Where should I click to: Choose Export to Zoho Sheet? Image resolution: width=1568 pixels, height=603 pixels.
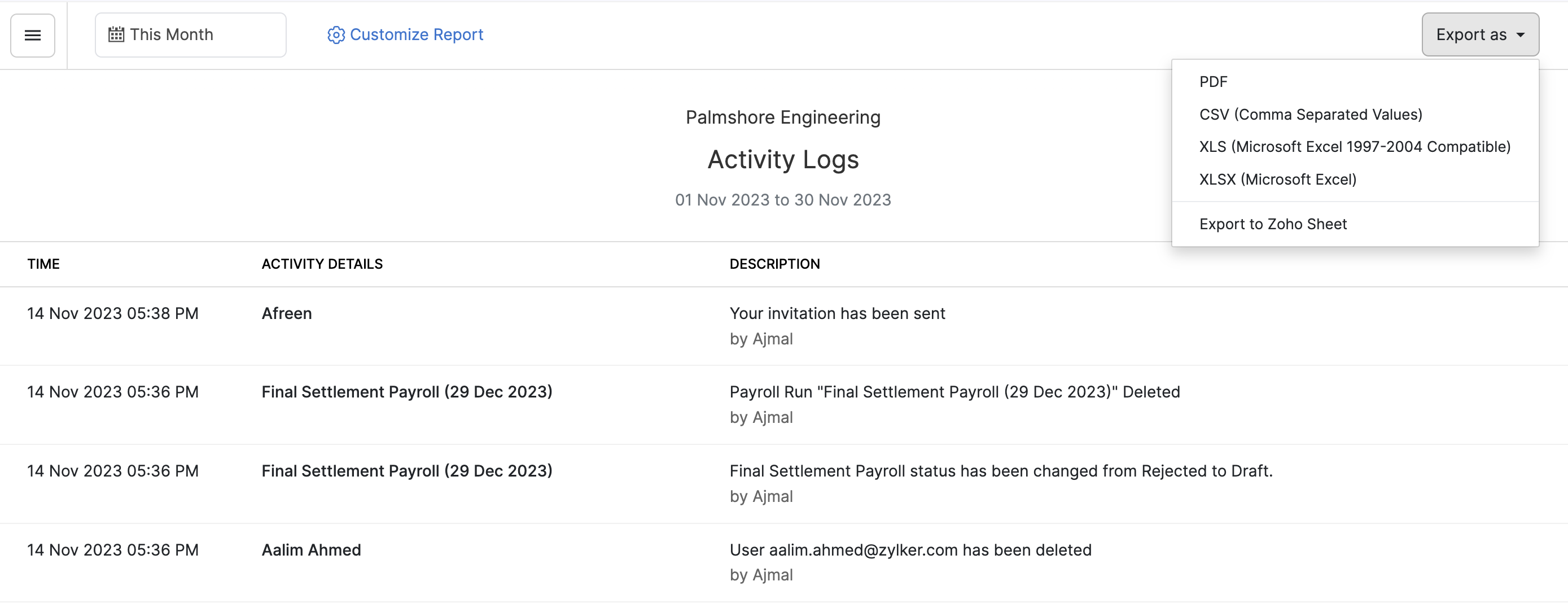(x=1273, y=224)
